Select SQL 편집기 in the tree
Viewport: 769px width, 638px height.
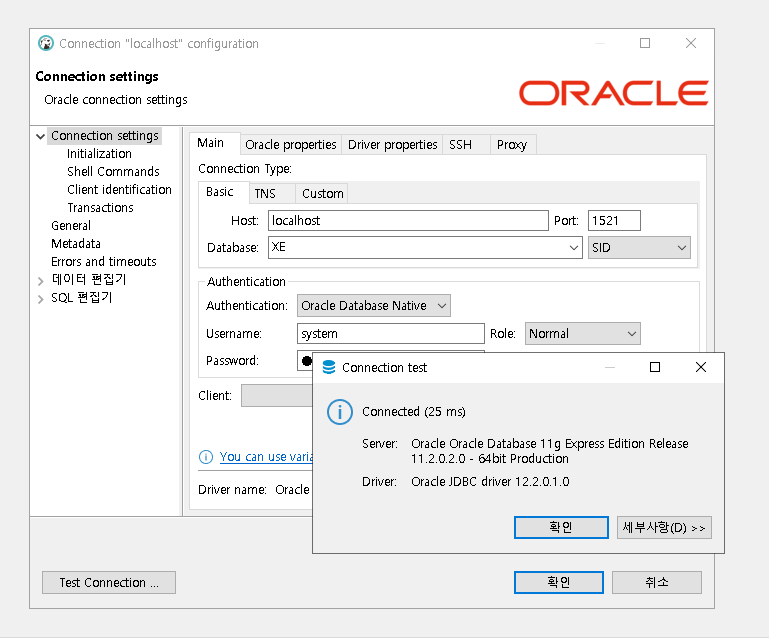81,298
